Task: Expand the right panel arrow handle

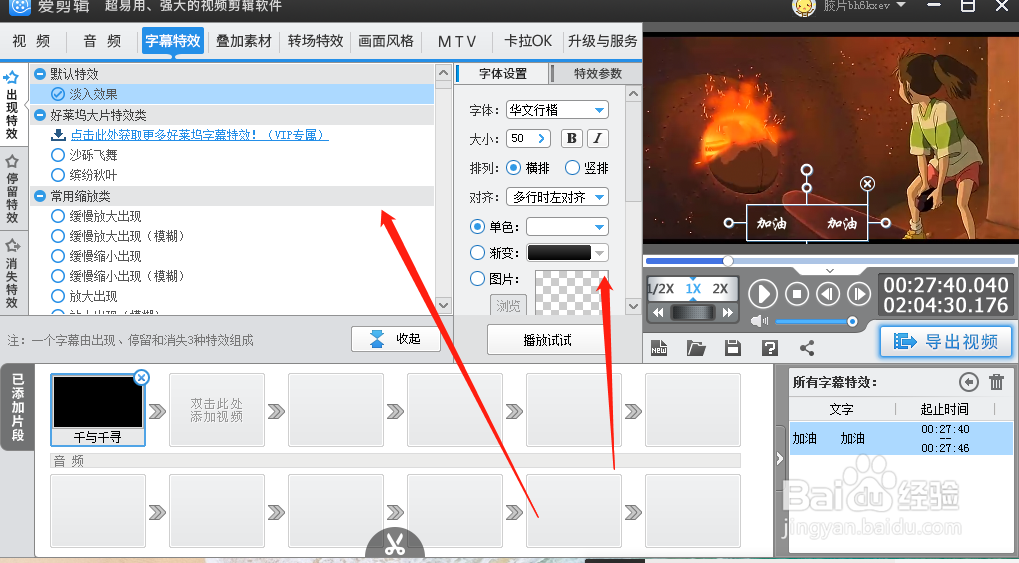Action: click(x=780, y=458)
